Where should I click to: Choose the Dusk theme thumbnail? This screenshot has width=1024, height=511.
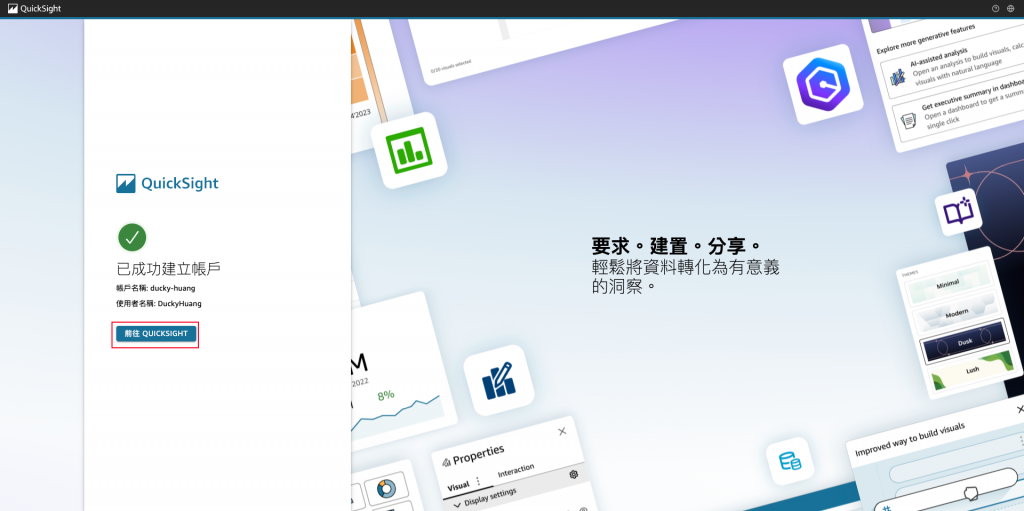965,342
